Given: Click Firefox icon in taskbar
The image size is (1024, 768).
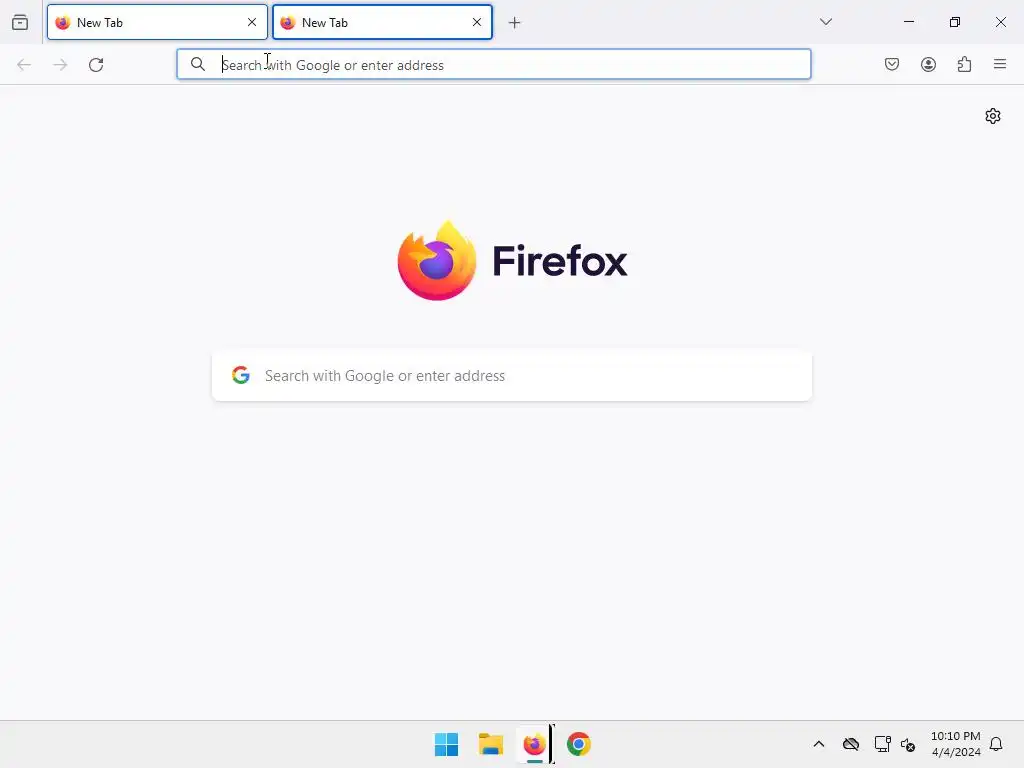Looking at the screenshot, I should [534, 744].
